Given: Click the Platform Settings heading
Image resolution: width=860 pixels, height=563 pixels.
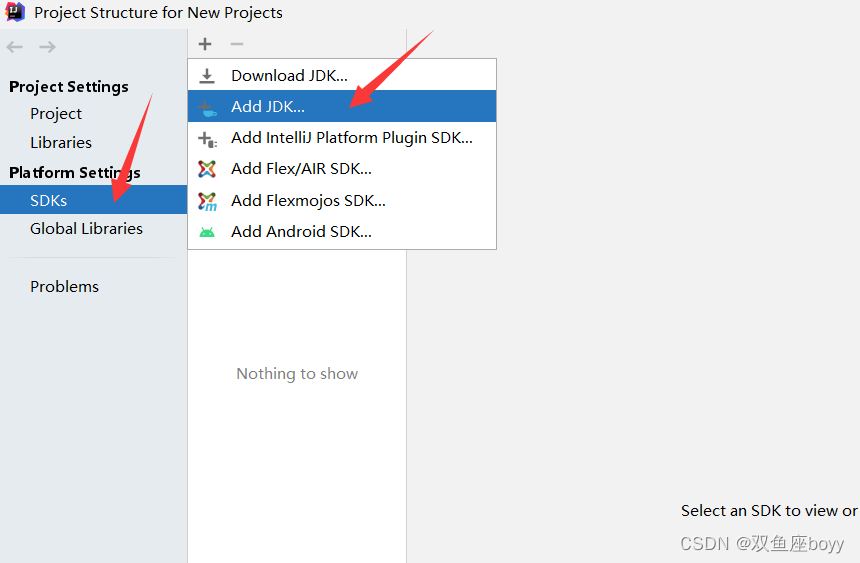Looking at the screenshot, I should (75, 172).
